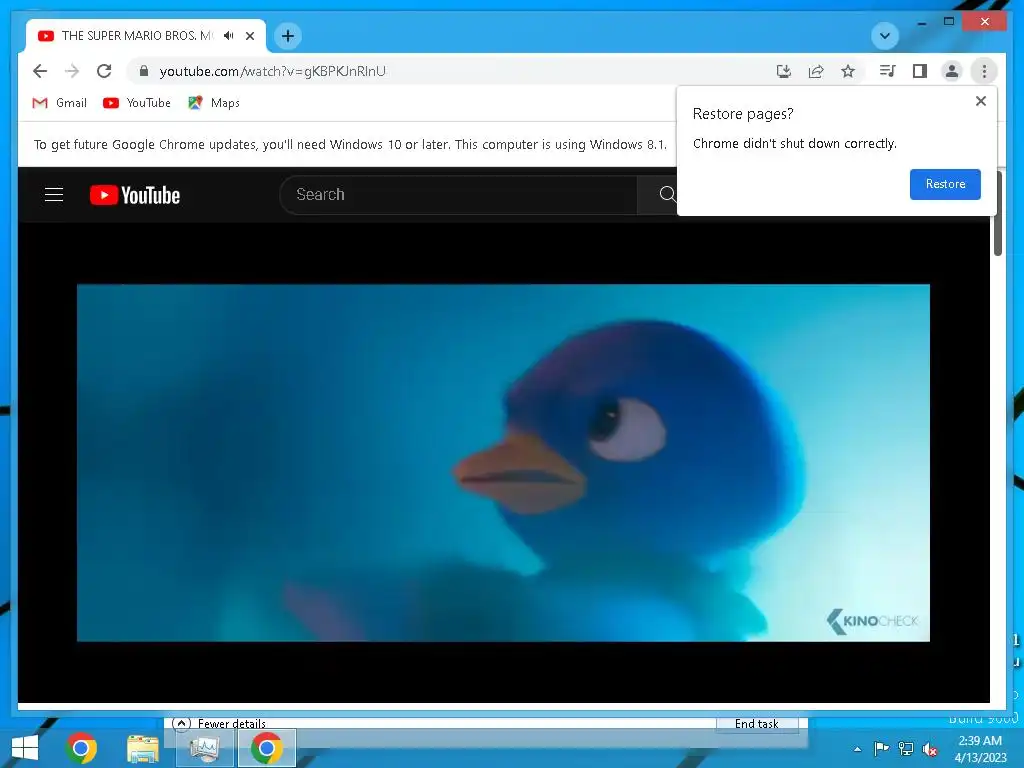This screenshot has height=768, width=1024.
Task: Close the Super Mario Bros tab
Action: tap(249, 36)
